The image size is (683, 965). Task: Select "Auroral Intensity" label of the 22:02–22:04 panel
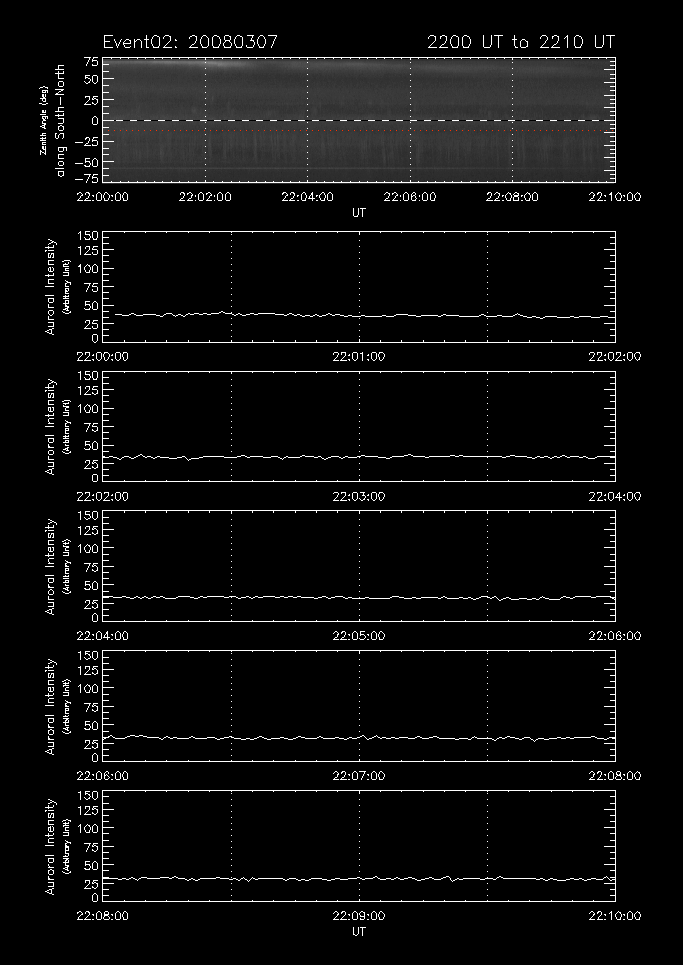point(50,426)
